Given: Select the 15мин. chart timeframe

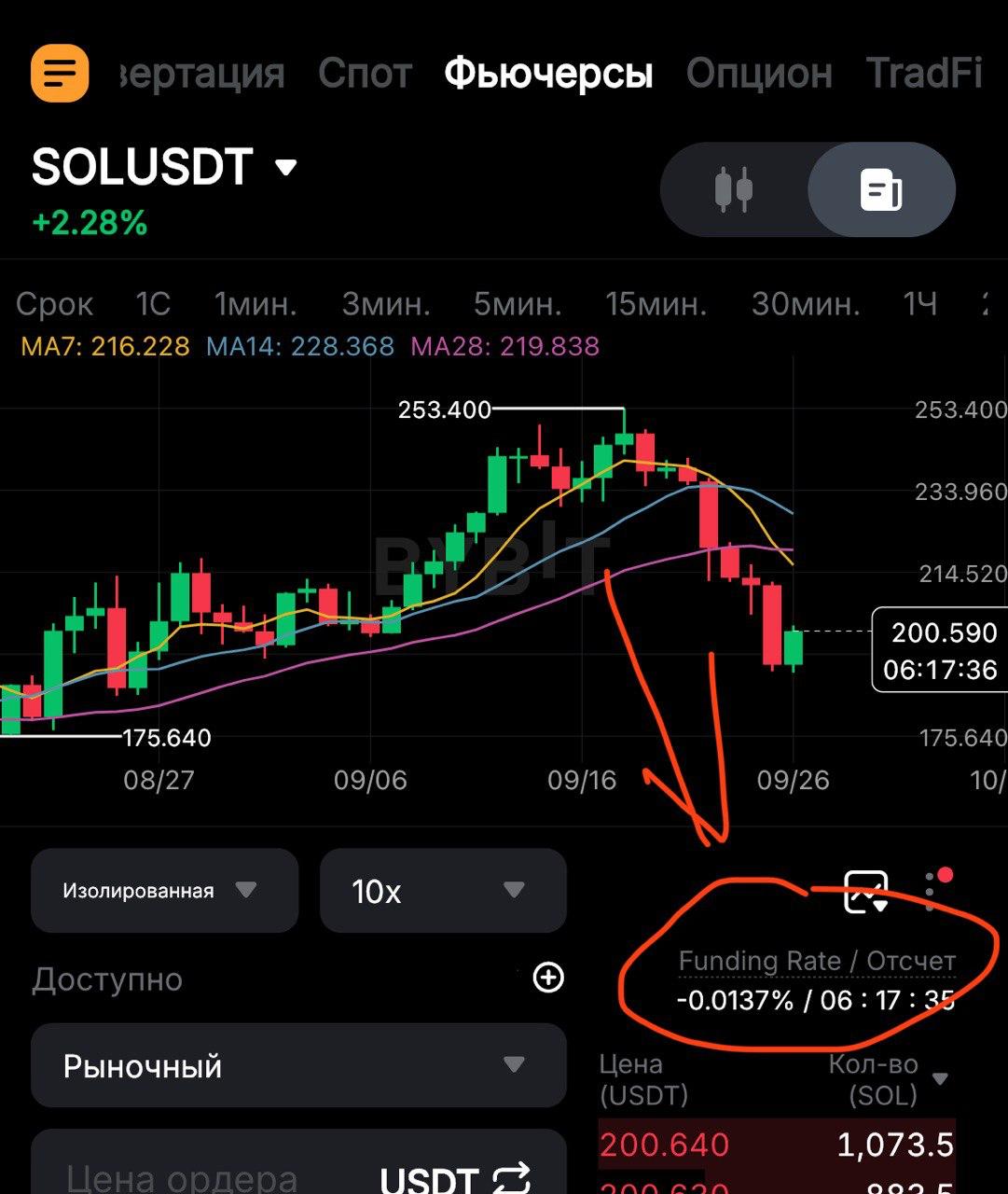Looking at the screenshot, I should (656, 304).
